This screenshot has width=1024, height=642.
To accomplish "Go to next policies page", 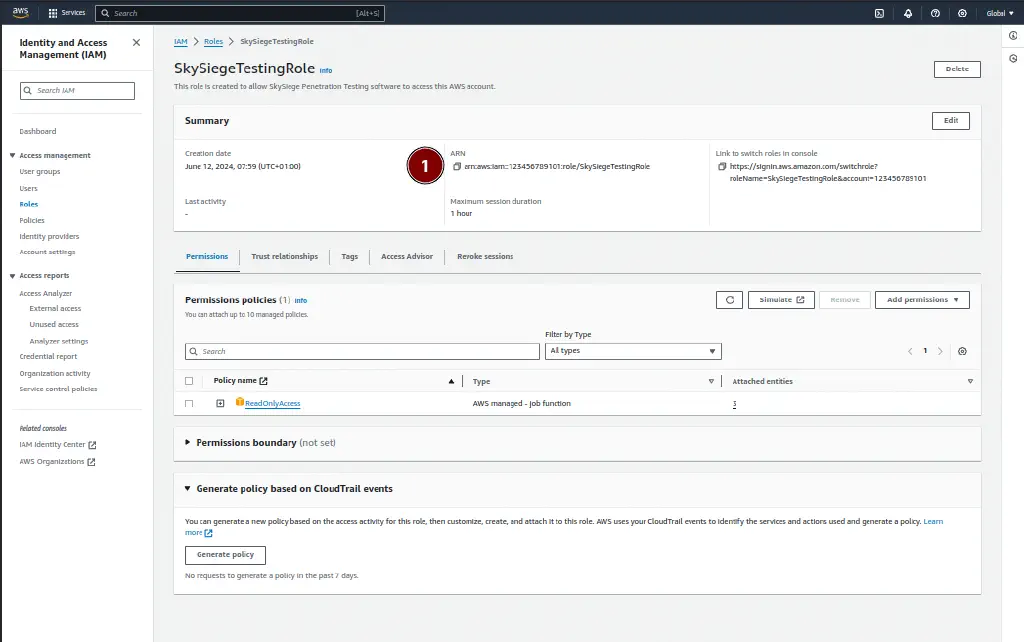I will [x=940, y=351].
